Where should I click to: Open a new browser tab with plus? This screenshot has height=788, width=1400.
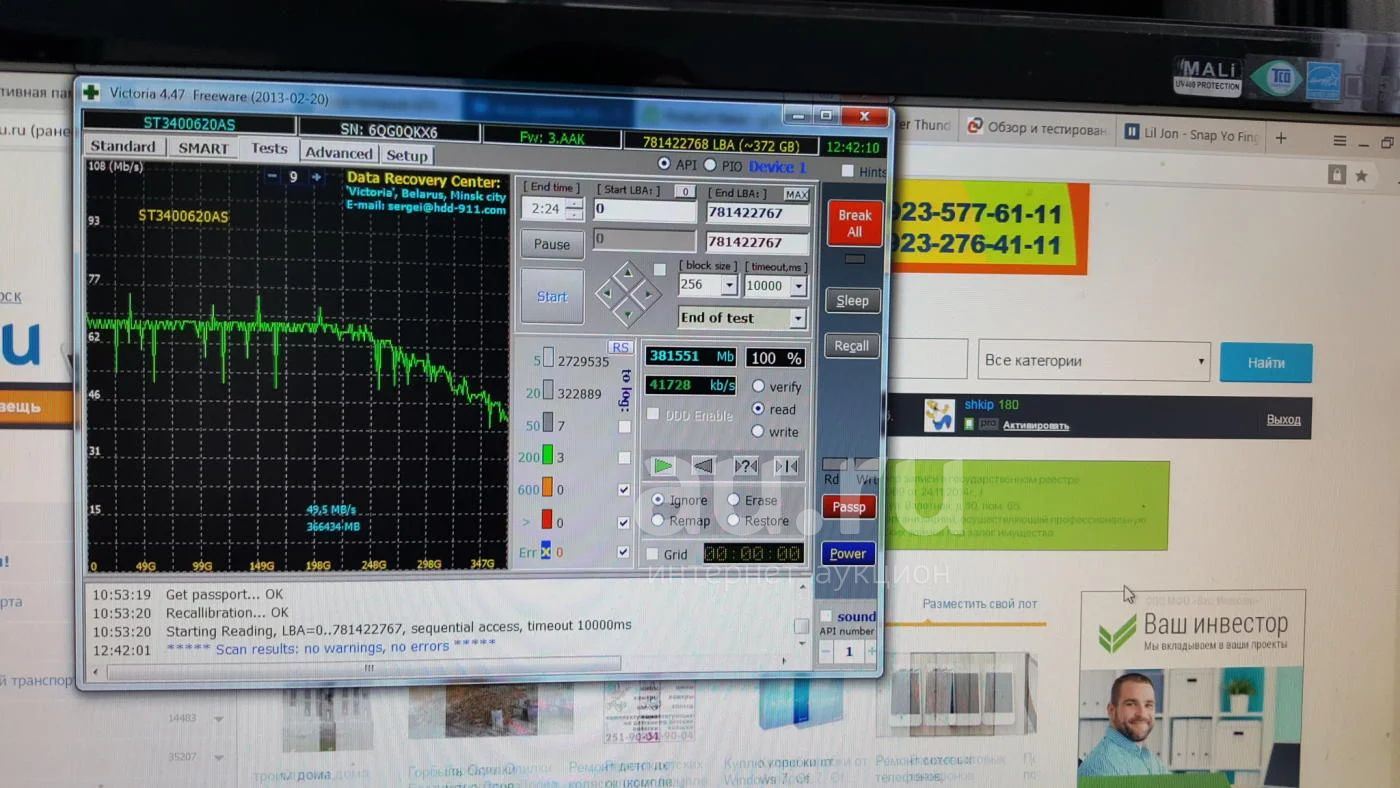click(1281, 137)
